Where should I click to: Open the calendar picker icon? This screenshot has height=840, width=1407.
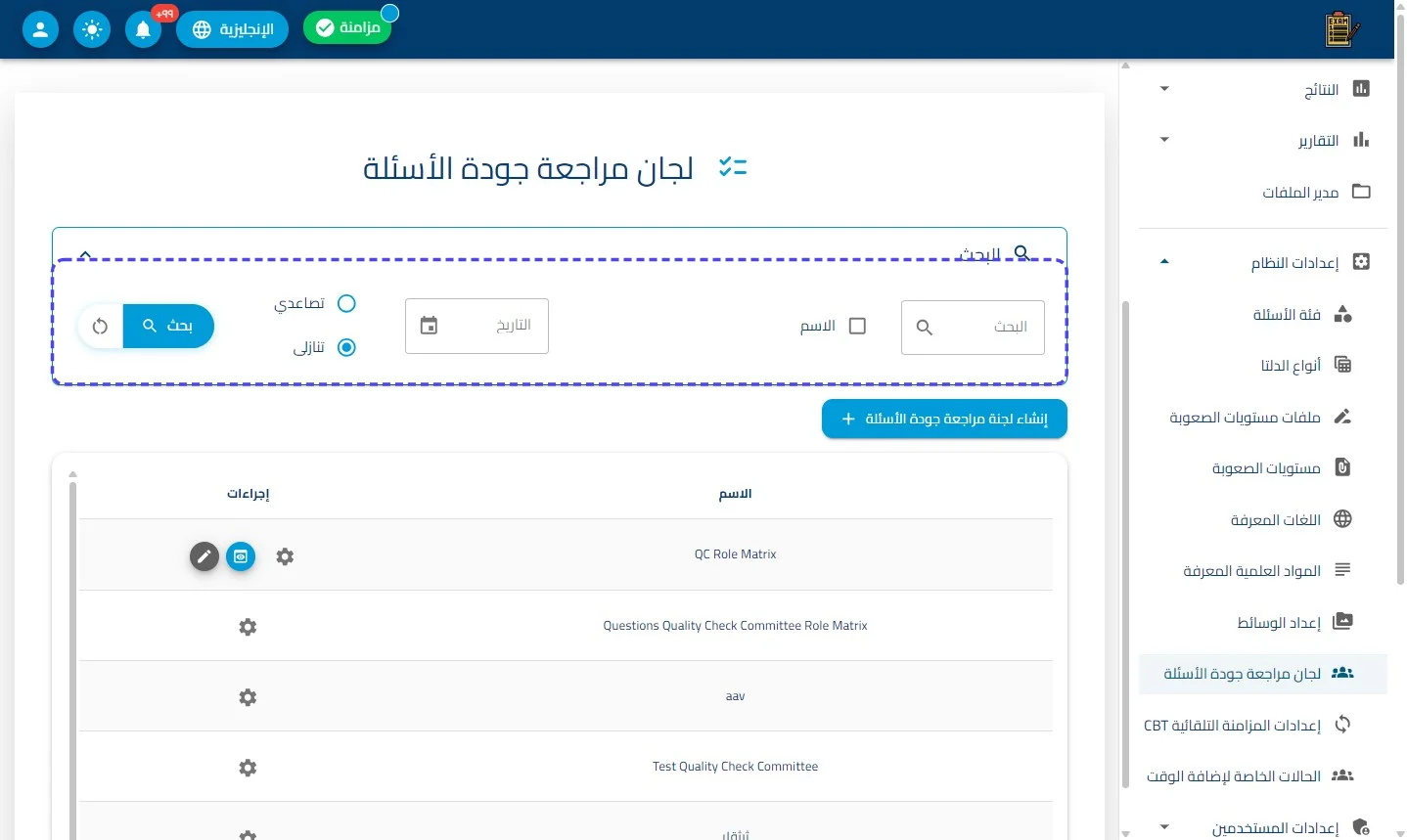pyautogui.click(x=429, y=326)
